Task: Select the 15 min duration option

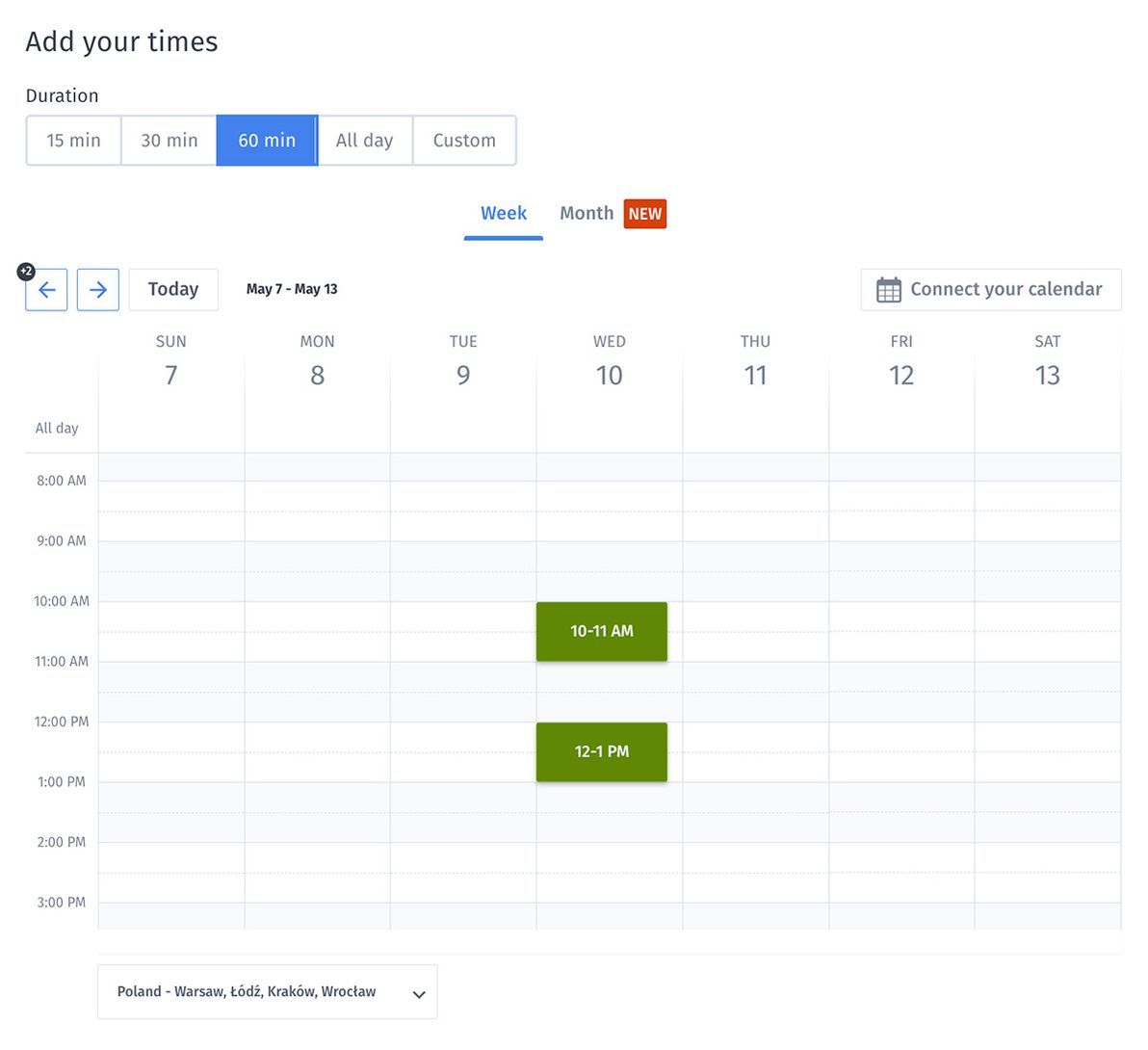Action: [x=73, y=141]
